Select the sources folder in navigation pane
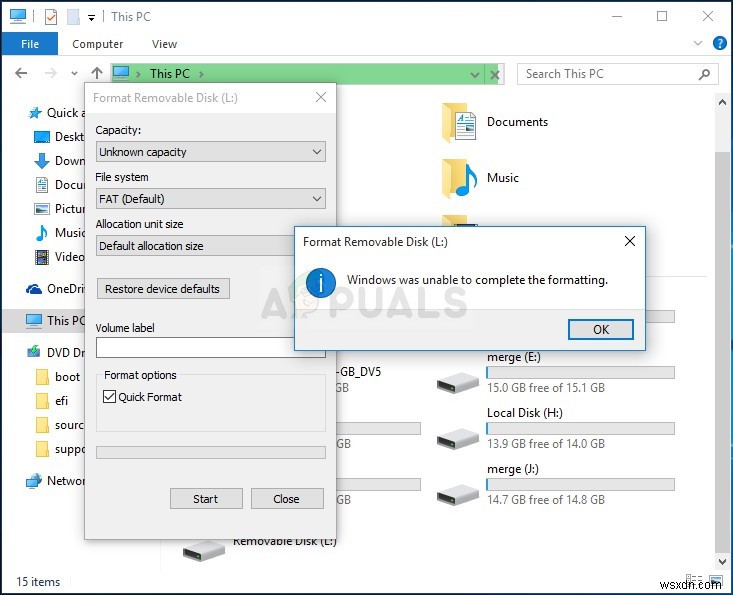 60,425
